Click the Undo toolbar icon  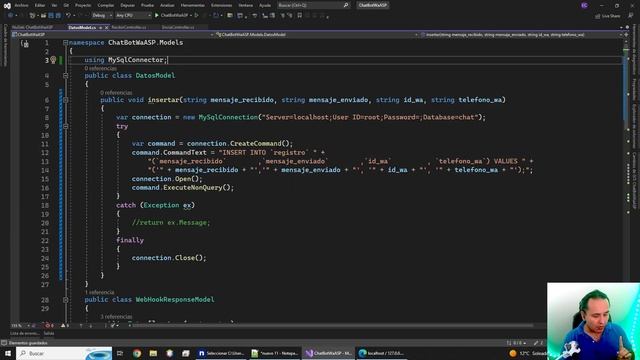pos(68,16)
